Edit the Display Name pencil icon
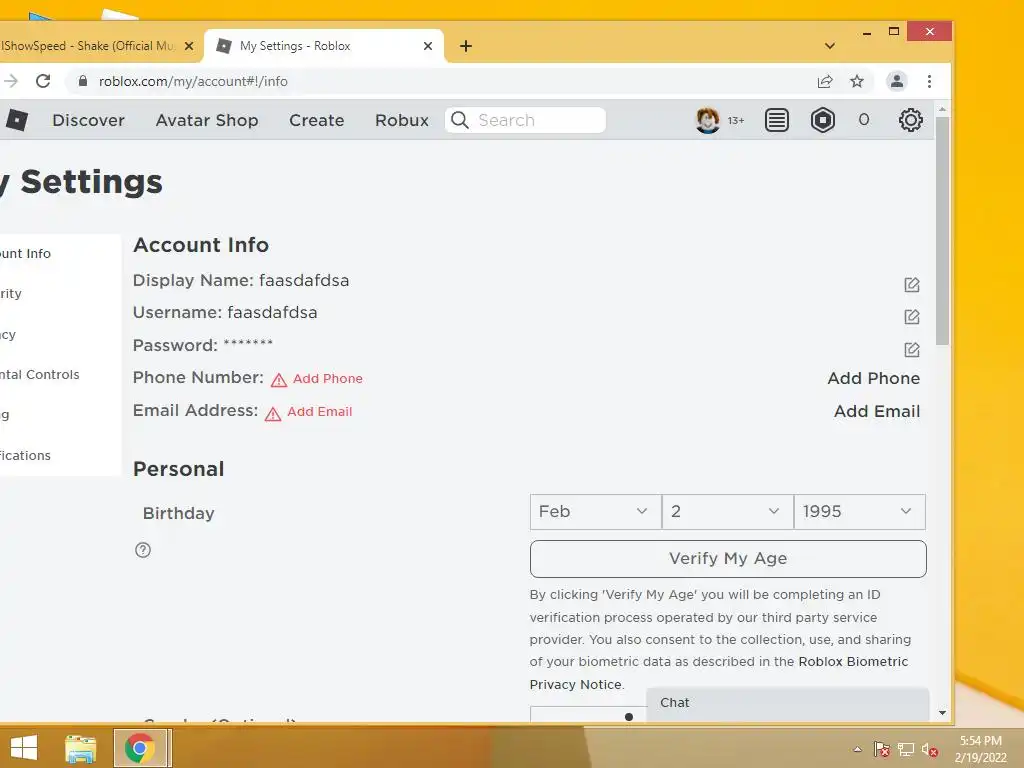Screen dimensions: 1024x768 coord(912,285)
